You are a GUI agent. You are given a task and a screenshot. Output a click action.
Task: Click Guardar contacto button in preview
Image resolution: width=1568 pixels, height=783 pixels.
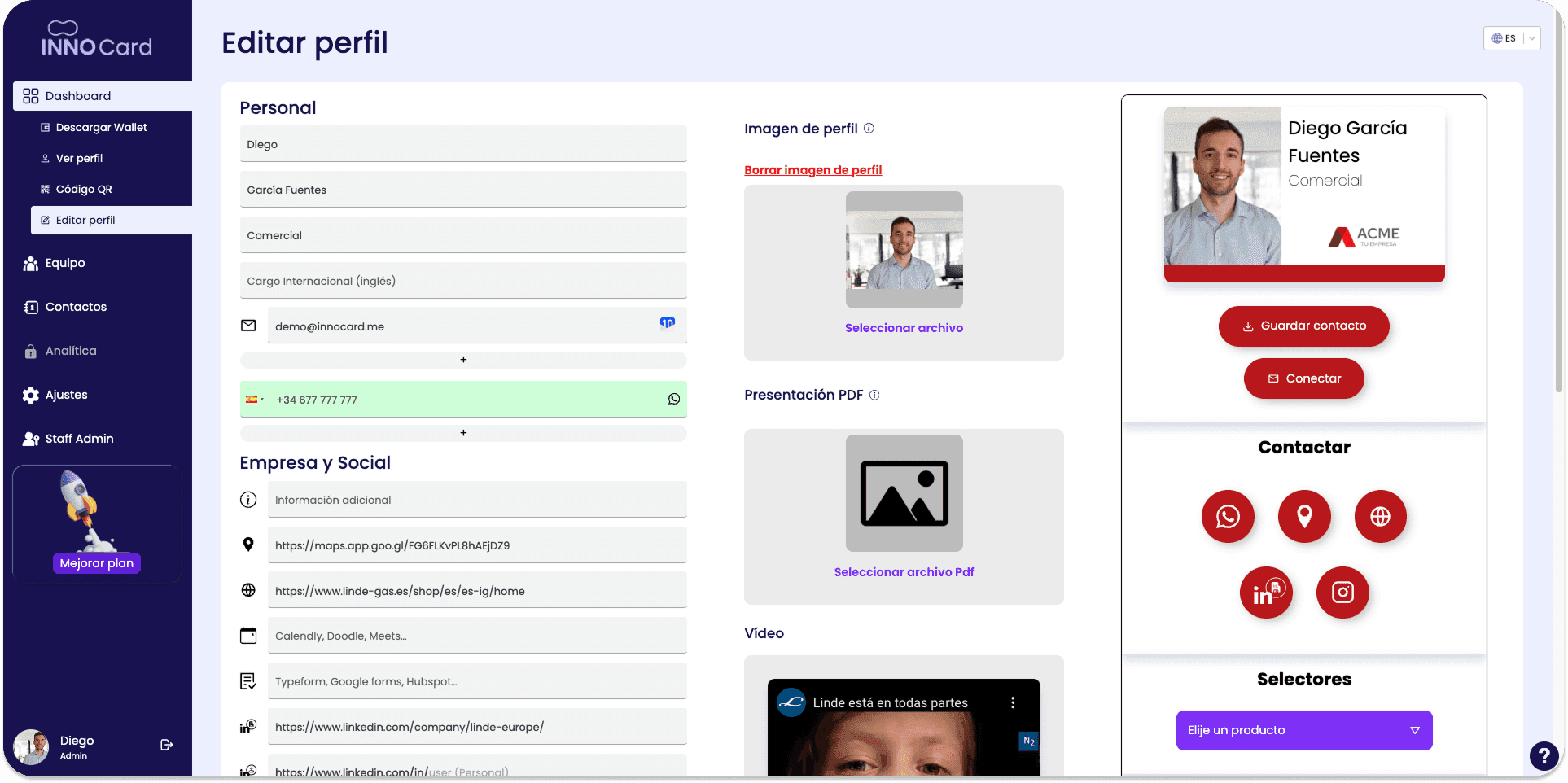point(1303,326)
